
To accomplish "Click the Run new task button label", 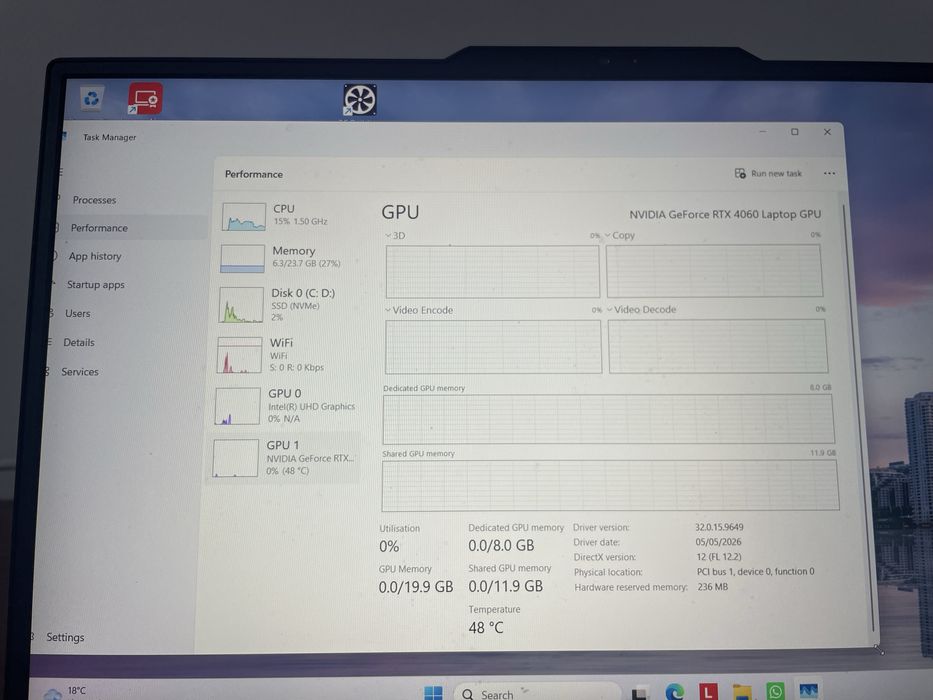I will [x=776, y=173].
